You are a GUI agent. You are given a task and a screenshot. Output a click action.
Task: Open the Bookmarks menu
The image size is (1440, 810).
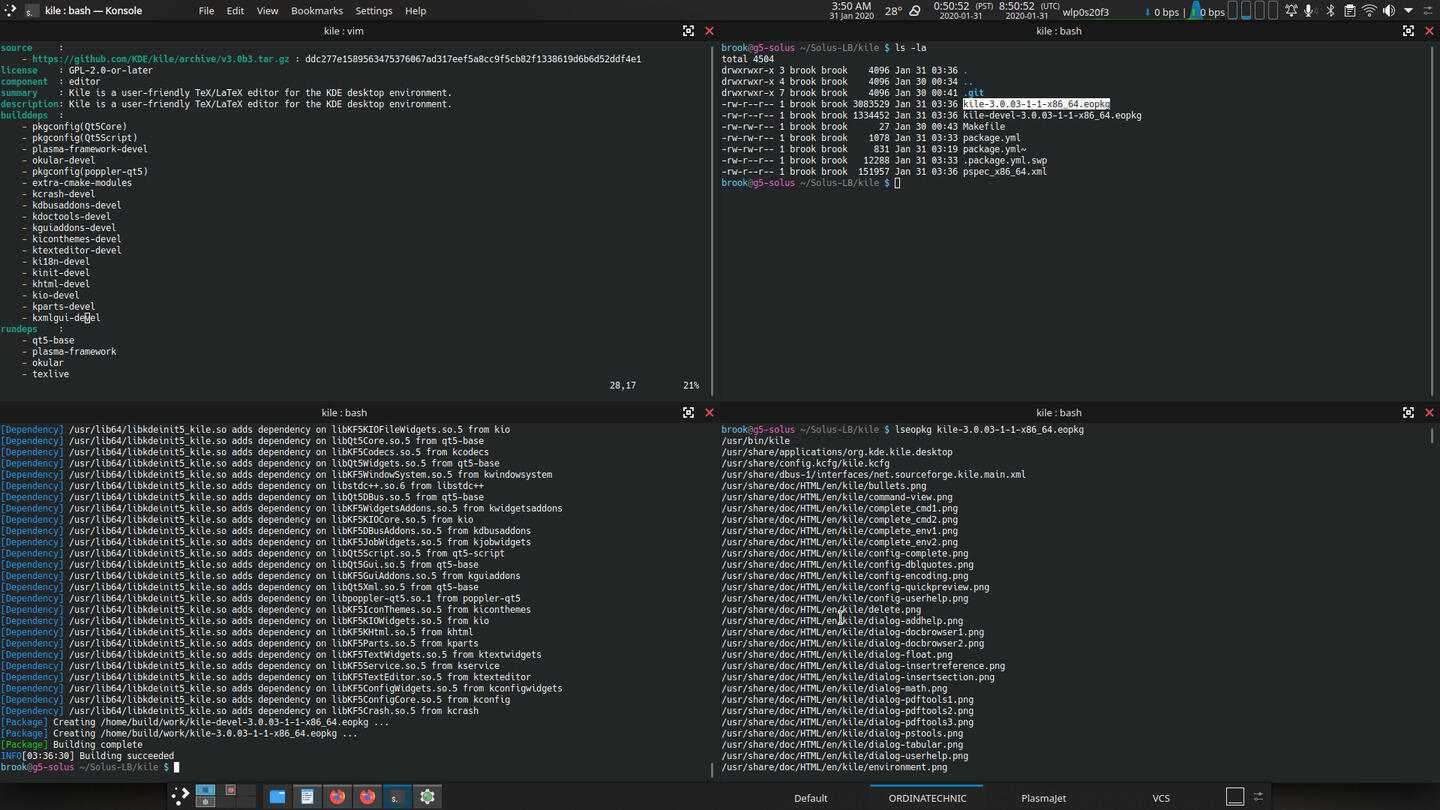pos(316,11)
